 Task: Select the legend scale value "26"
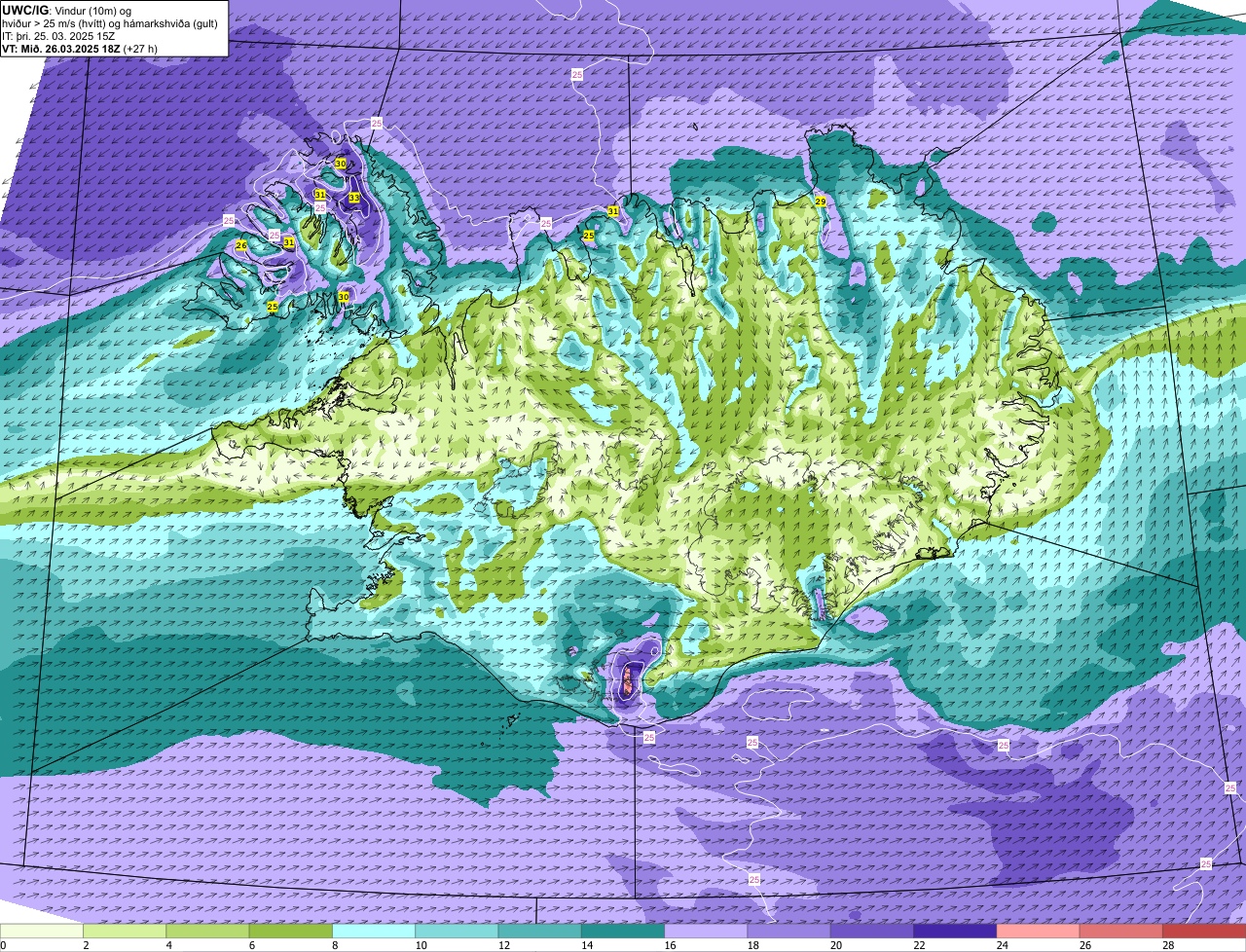click(1085, 945)
